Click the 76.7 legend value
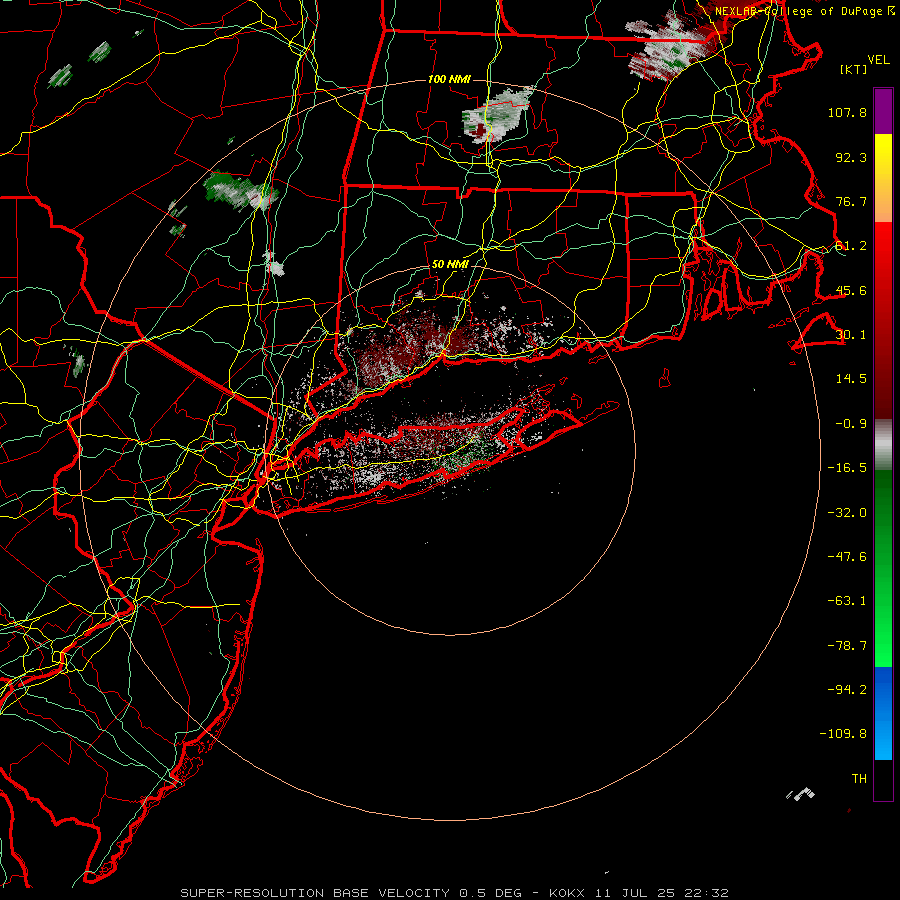 click(851, 201)
